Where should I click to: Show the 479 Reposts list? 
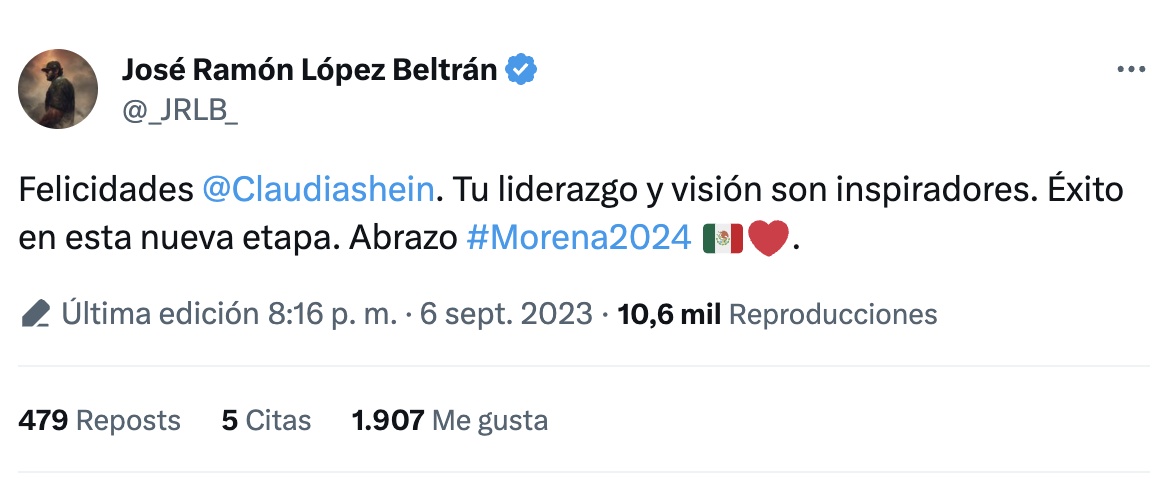point(99,420)
